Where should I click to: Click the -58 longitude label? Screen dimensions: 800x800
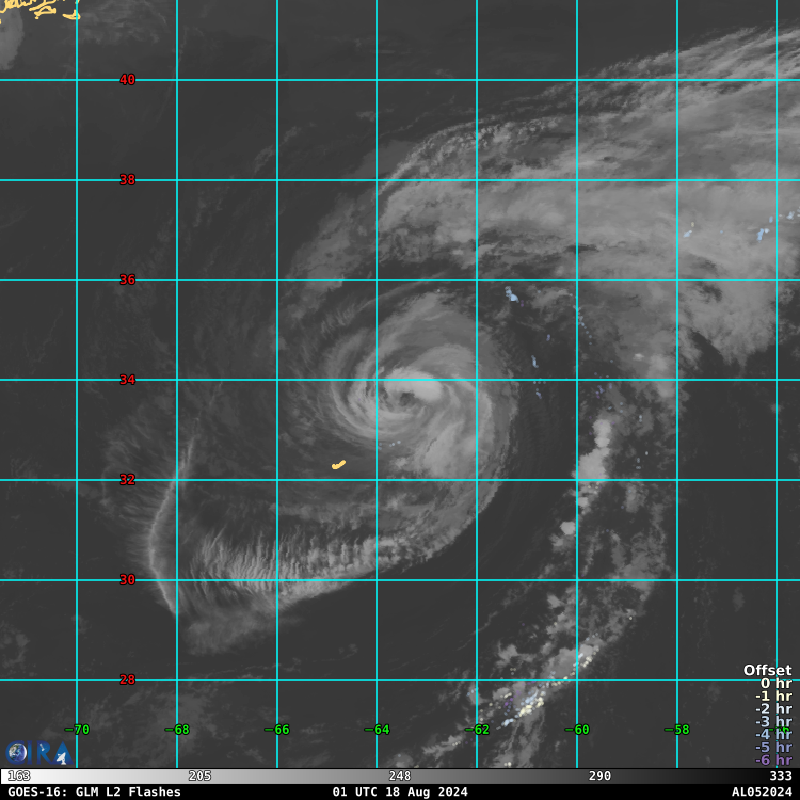pos(677,730)
